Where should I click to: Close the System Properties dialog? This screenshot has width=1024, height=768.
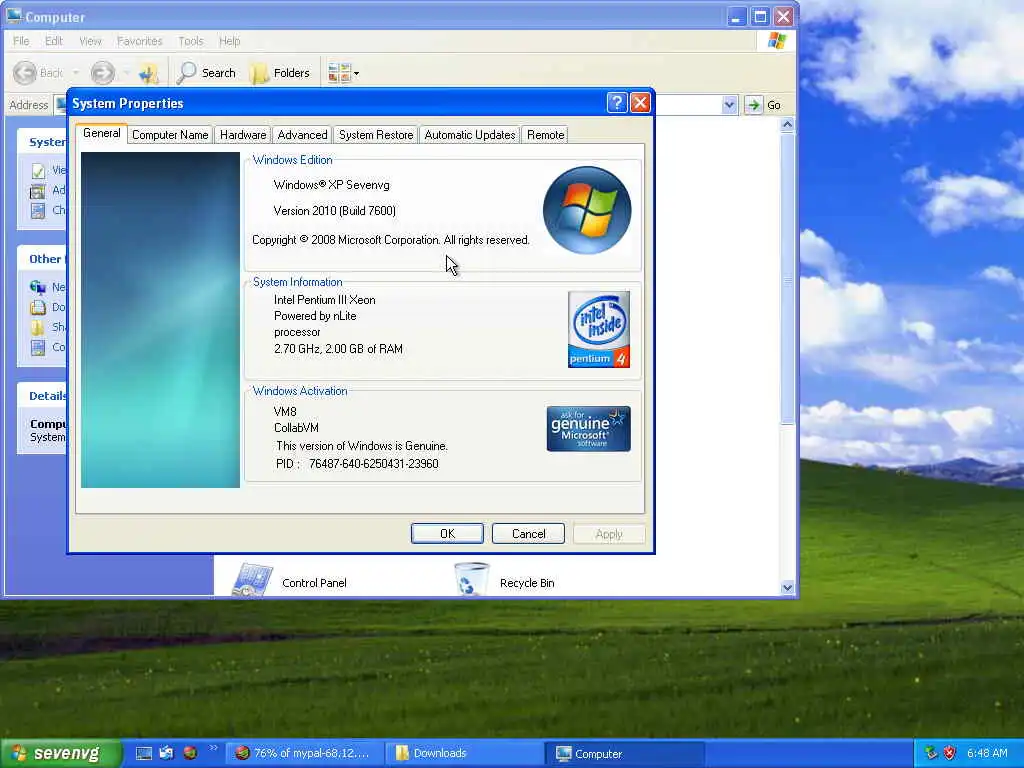point(641,103)
